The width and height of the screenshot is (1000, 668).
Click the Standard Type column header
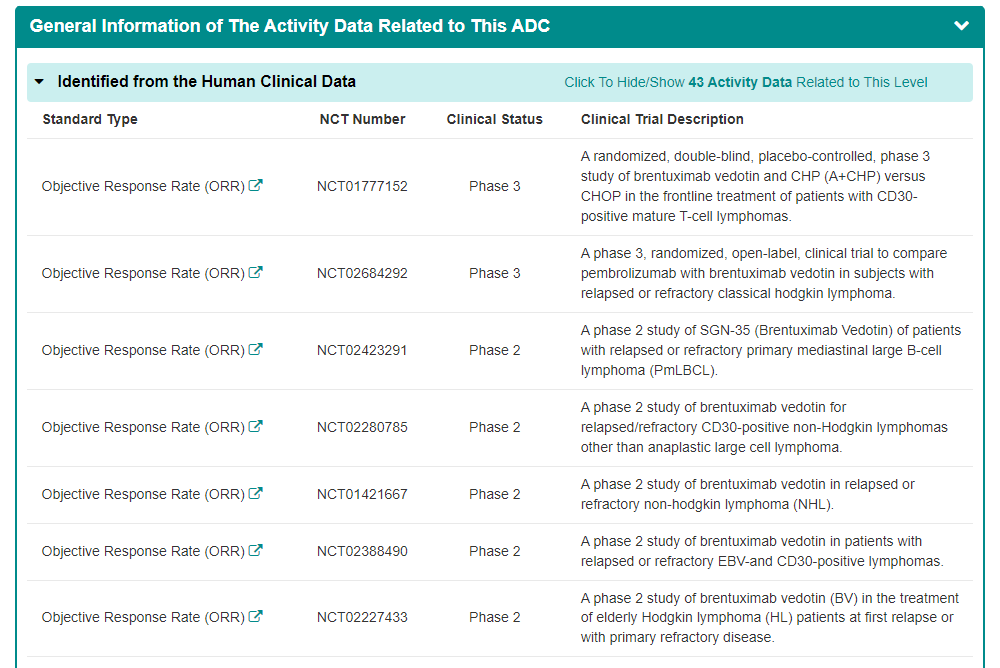90,119
